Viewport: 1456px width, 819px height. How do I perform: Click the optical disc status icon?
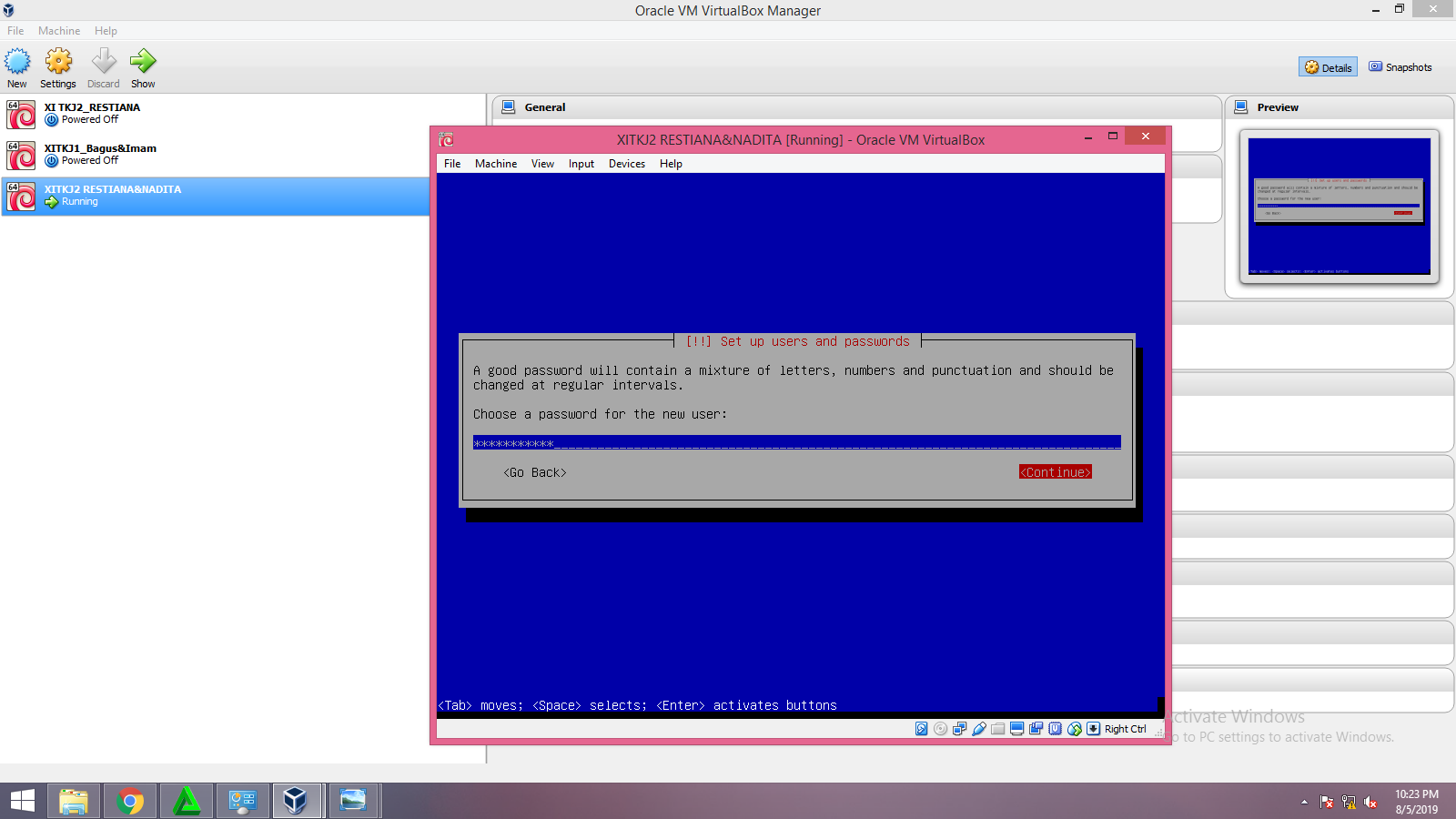coord(940,729)
